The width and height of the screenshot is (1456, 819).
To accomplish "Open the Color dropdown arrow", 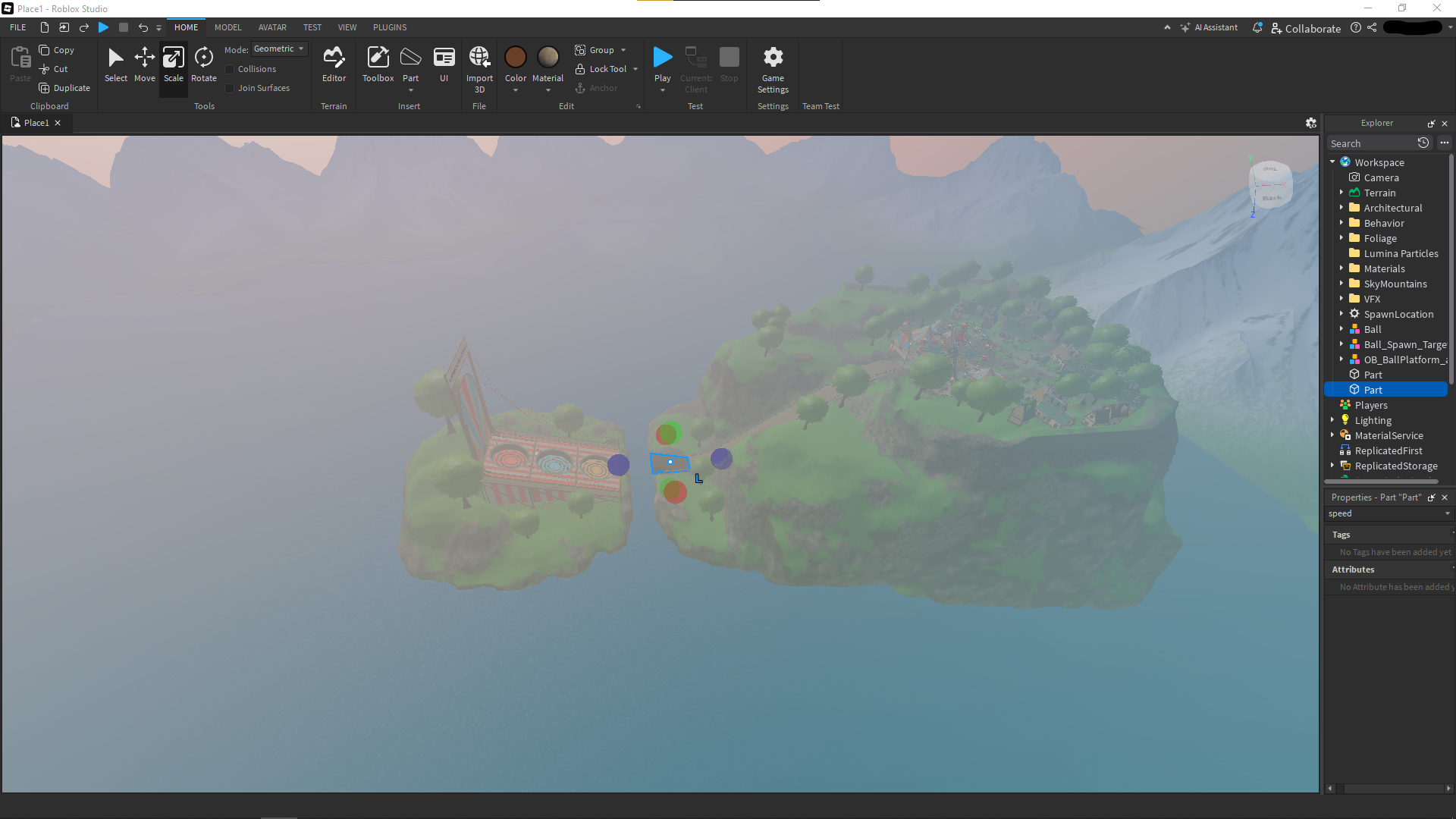I will tap(516, 90).
